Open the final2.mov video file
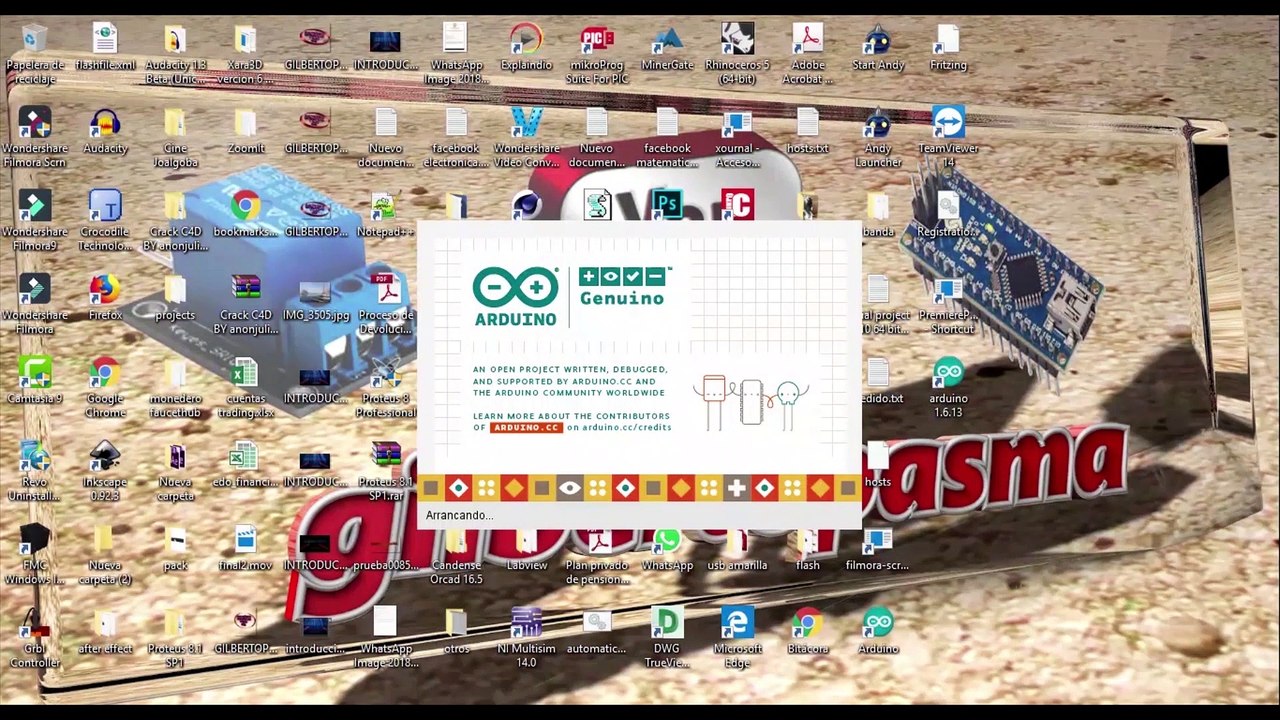The height and width of the screenshot is (720, 1280). (x=245, y=550)
